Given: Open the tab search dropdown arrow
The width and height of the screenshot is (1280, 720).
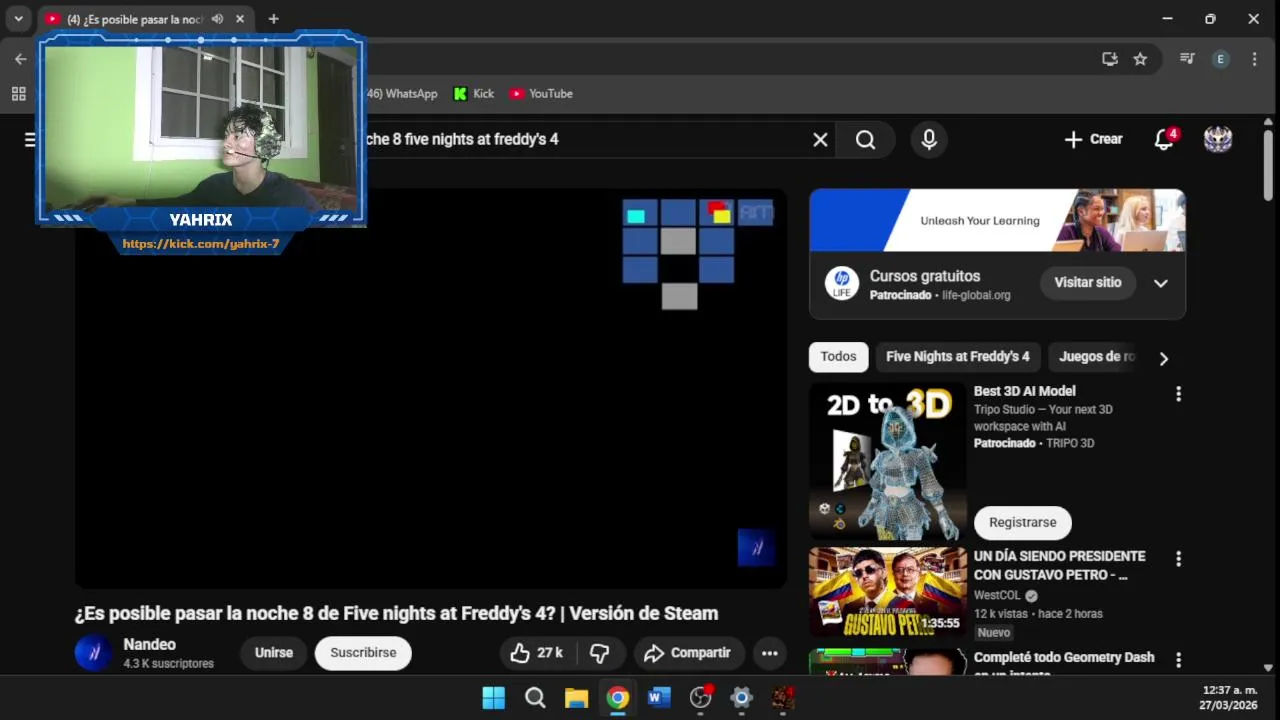Looking at the screenshot, I should (18, 19).
